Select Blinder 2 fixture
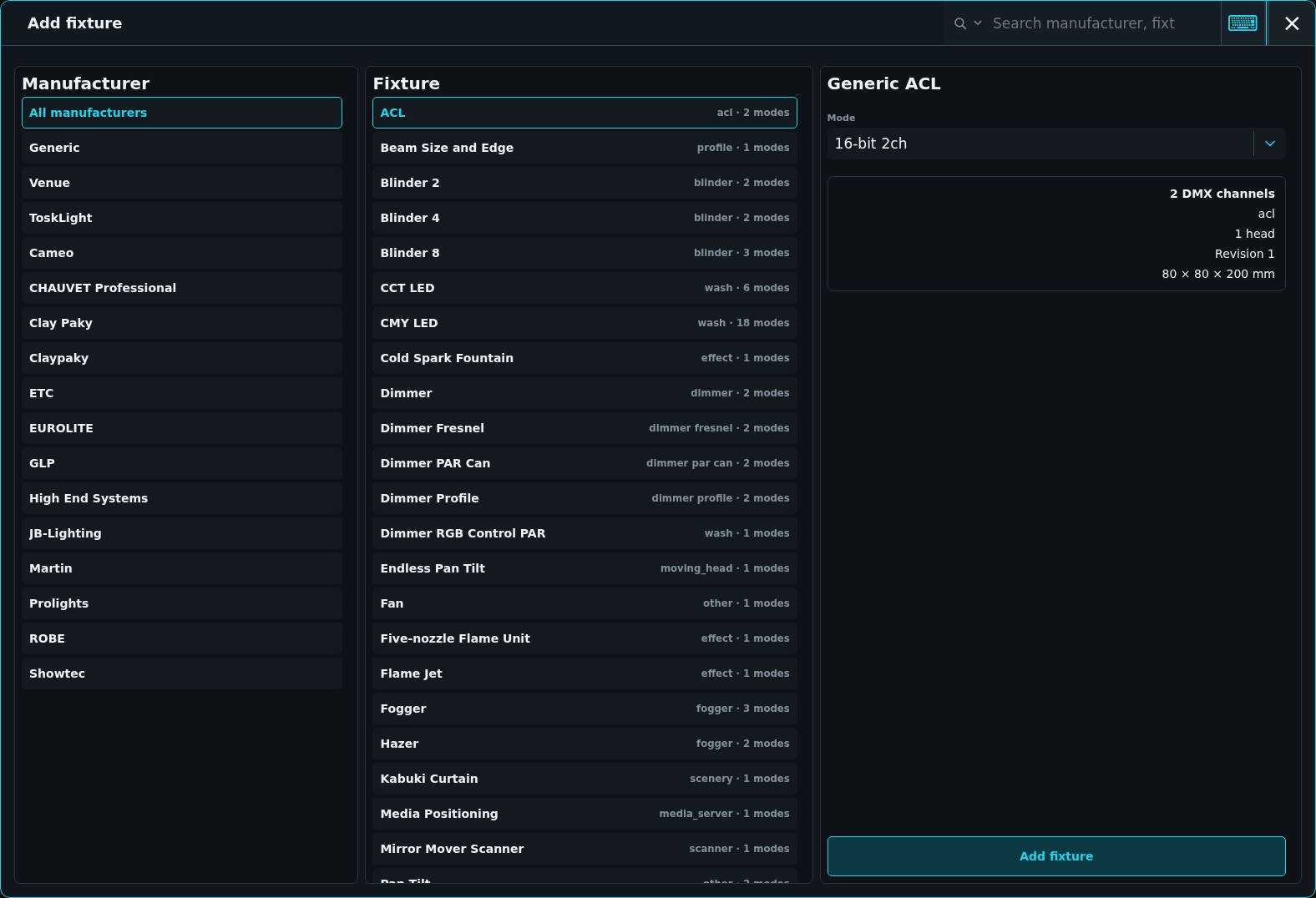This screenshot has width=1316, height=898. [x=585, y=183]
